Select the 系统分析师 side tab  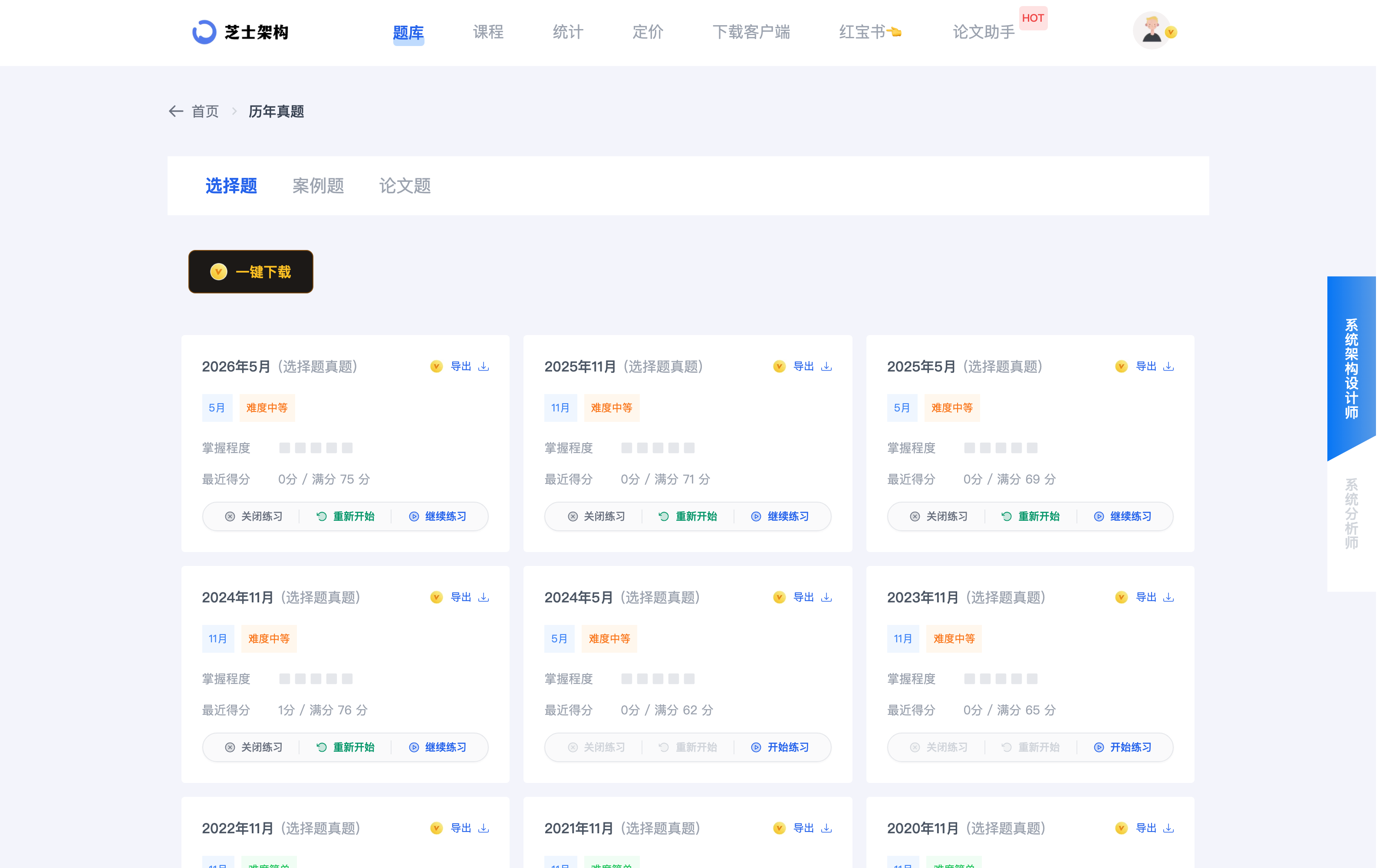coord(1351,514)
